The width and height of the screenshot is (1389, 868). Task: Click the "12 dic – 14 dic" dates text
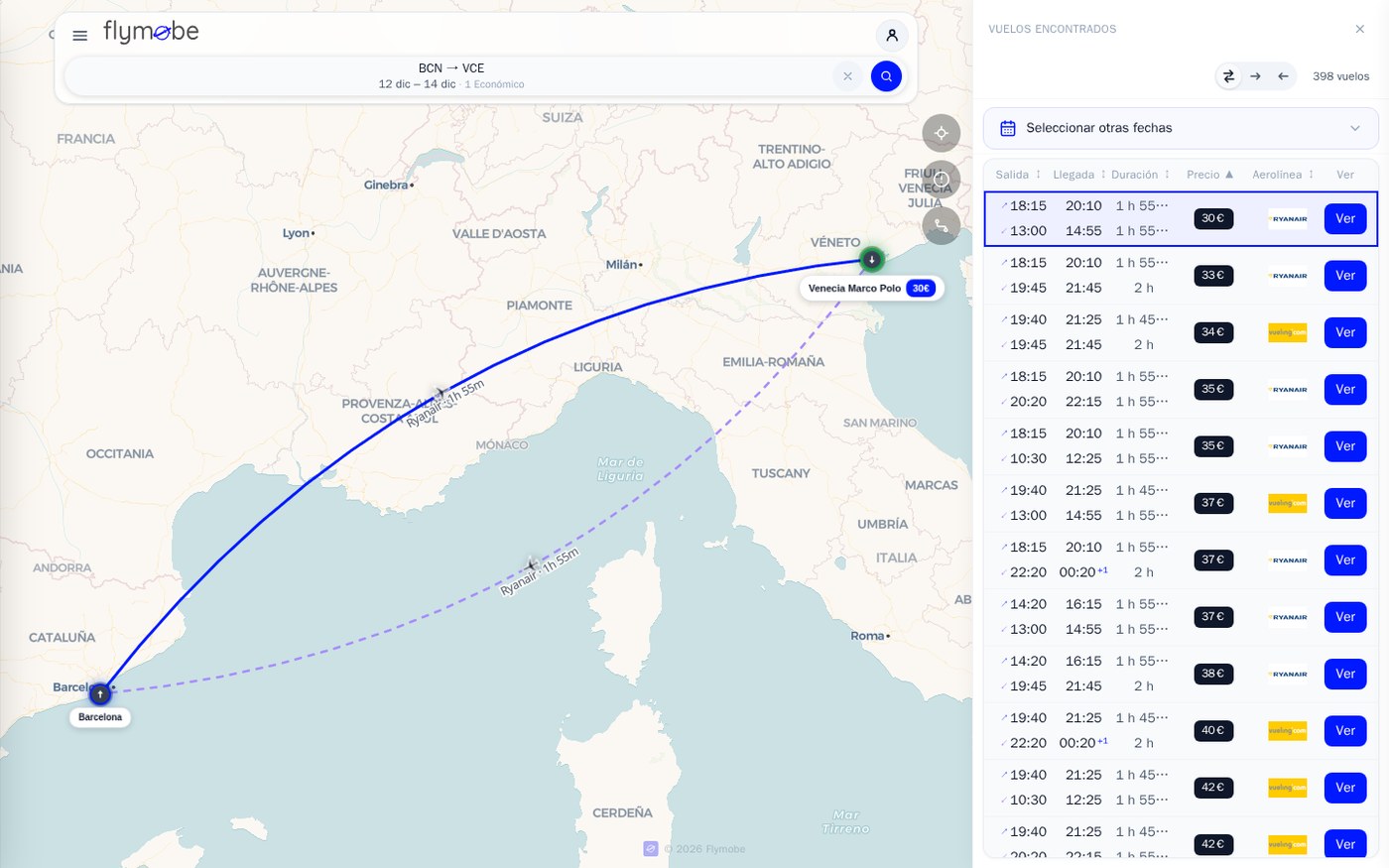(x=417, y=84)
